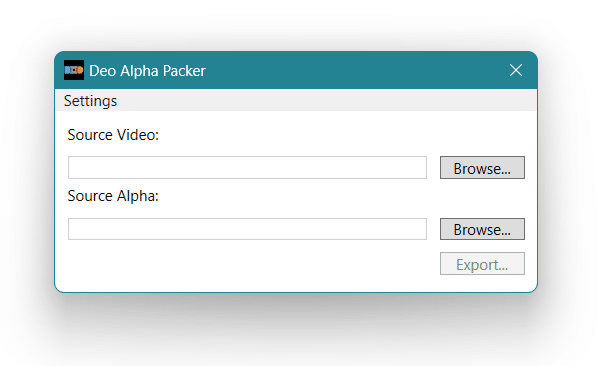The width and height of the screenshot is (597, 366).
Task: Click the empty space in the menu bar
Action: coord(324,101)
